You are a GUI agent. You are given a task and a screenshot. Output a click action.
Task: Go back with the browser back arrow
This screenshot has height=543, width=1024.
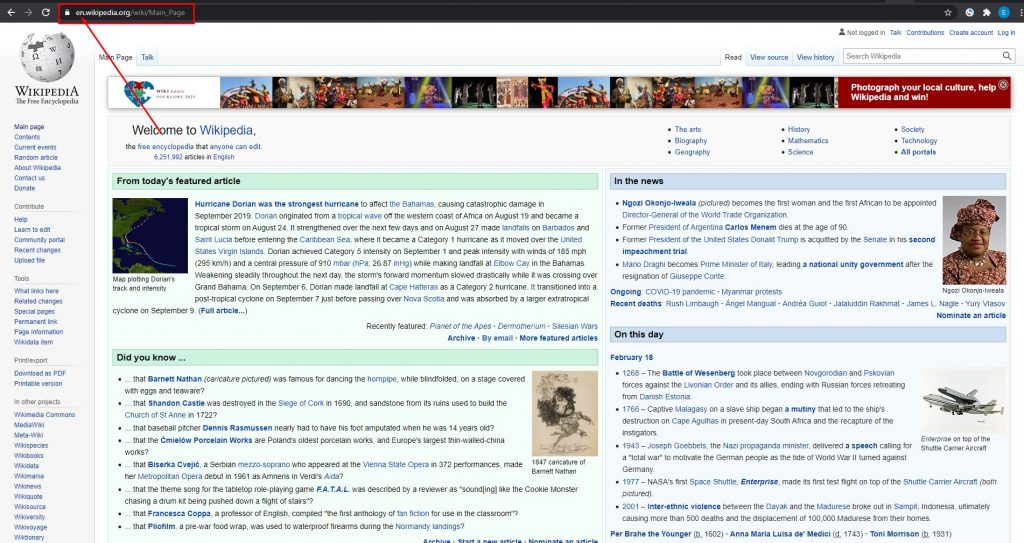(x=11, y=12)
